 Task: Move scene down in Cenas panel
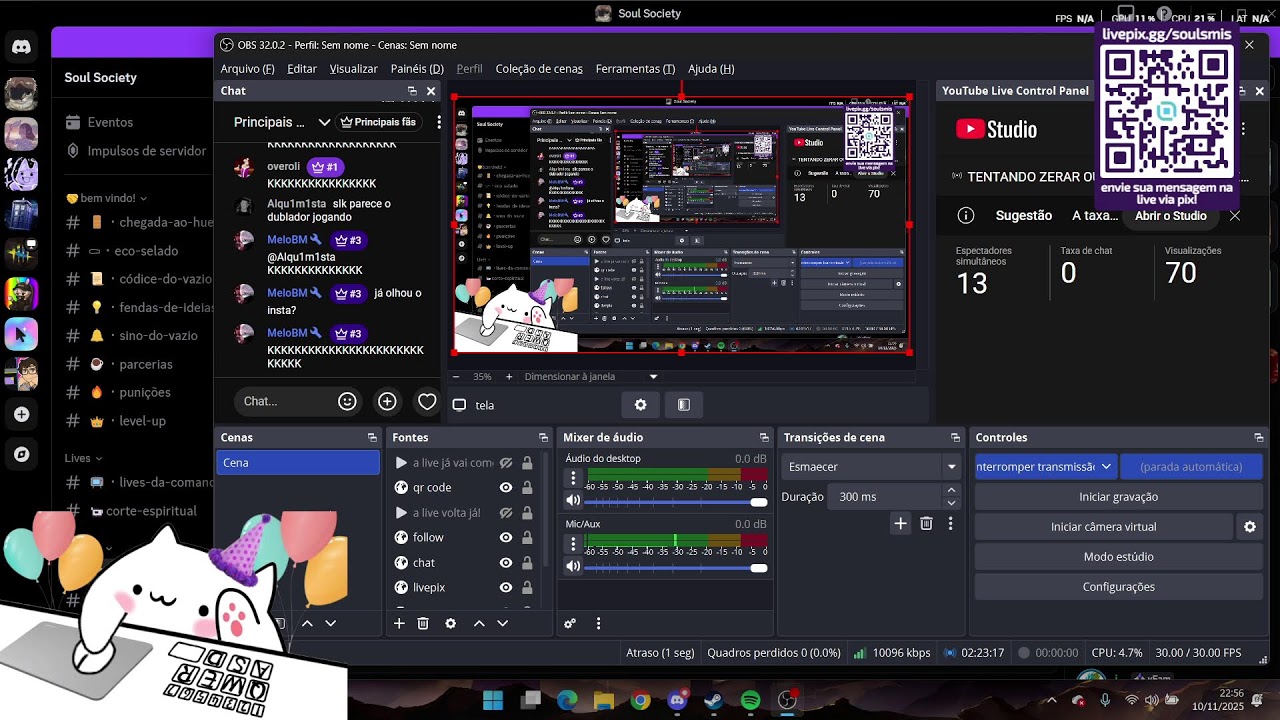[x=331, y=623]
